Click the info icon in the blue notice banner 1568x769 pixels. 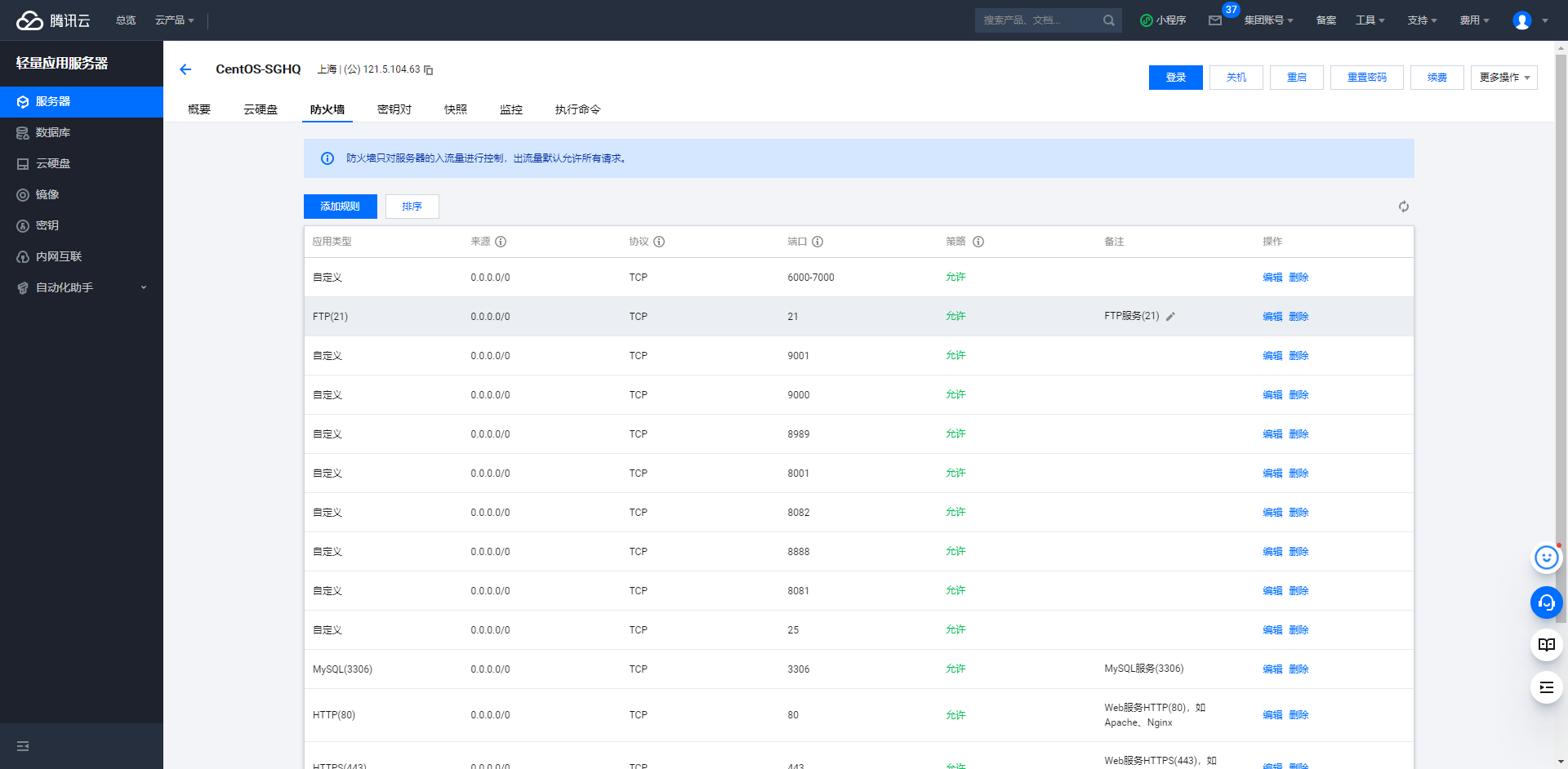point(327,158)
